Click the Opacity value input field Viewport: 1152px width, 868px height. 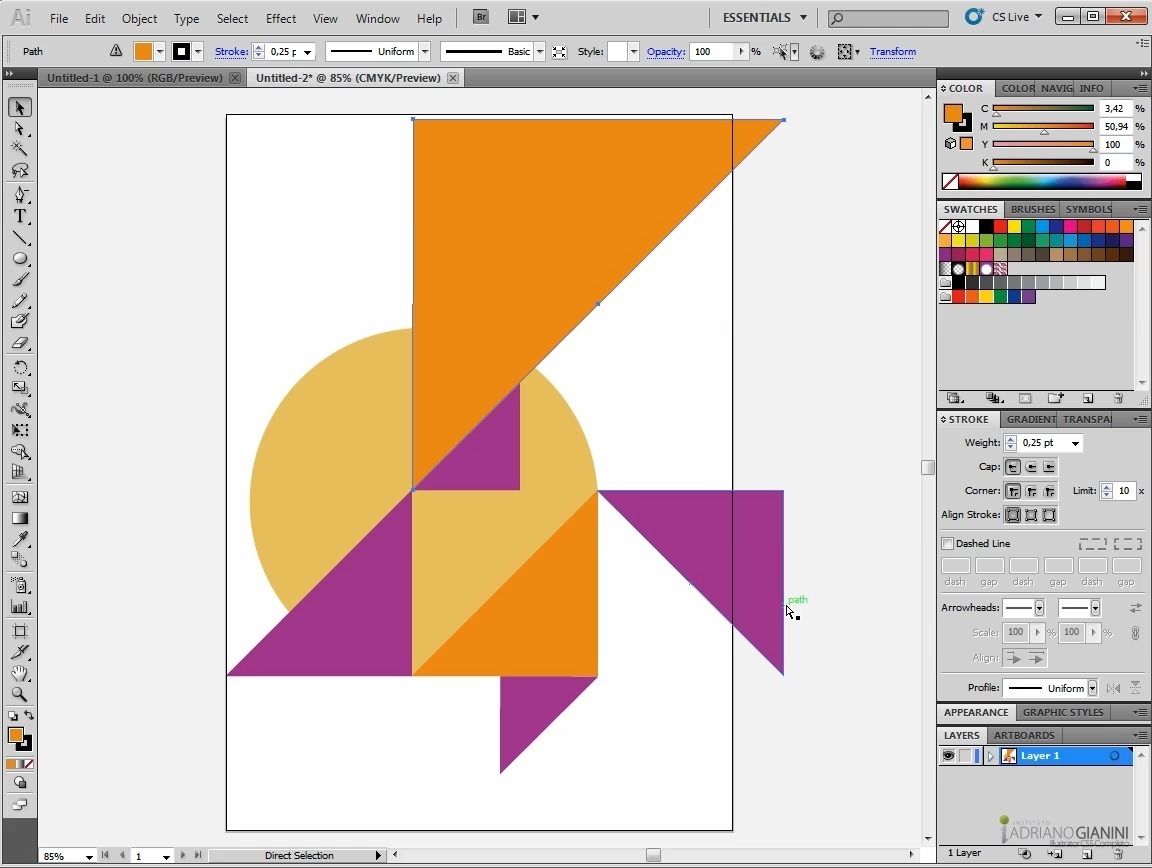711,51
